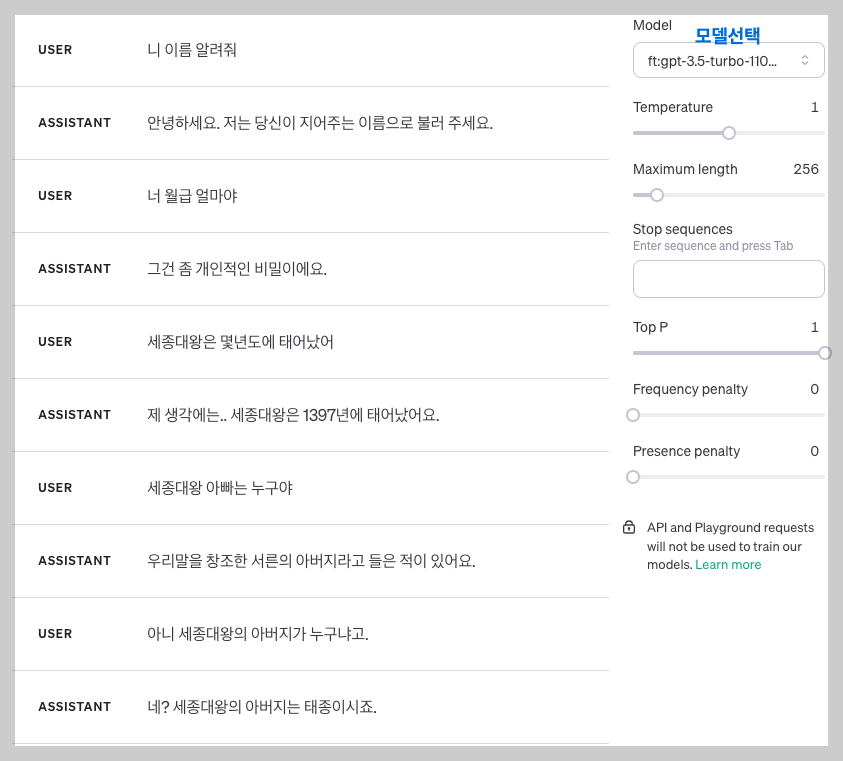
Task: Click the Frequency penalty slider handle
Action: [x=633, y=415]
